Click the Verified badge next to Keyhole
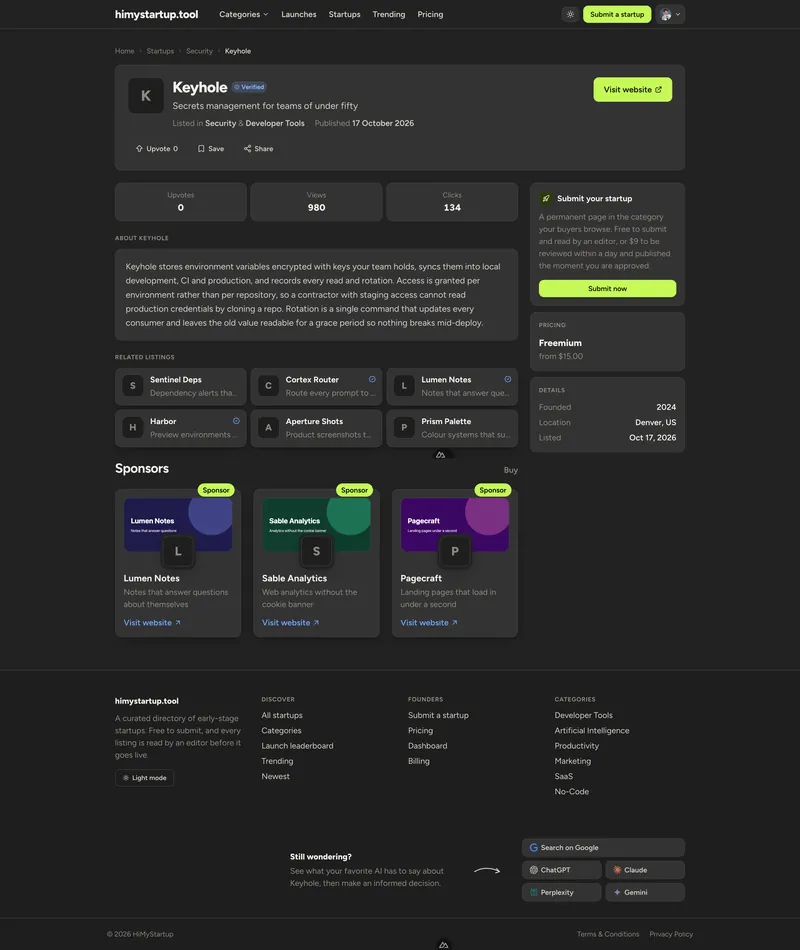Image resolution: width=800 pixels, height=950 pixels. pos(249,87)
